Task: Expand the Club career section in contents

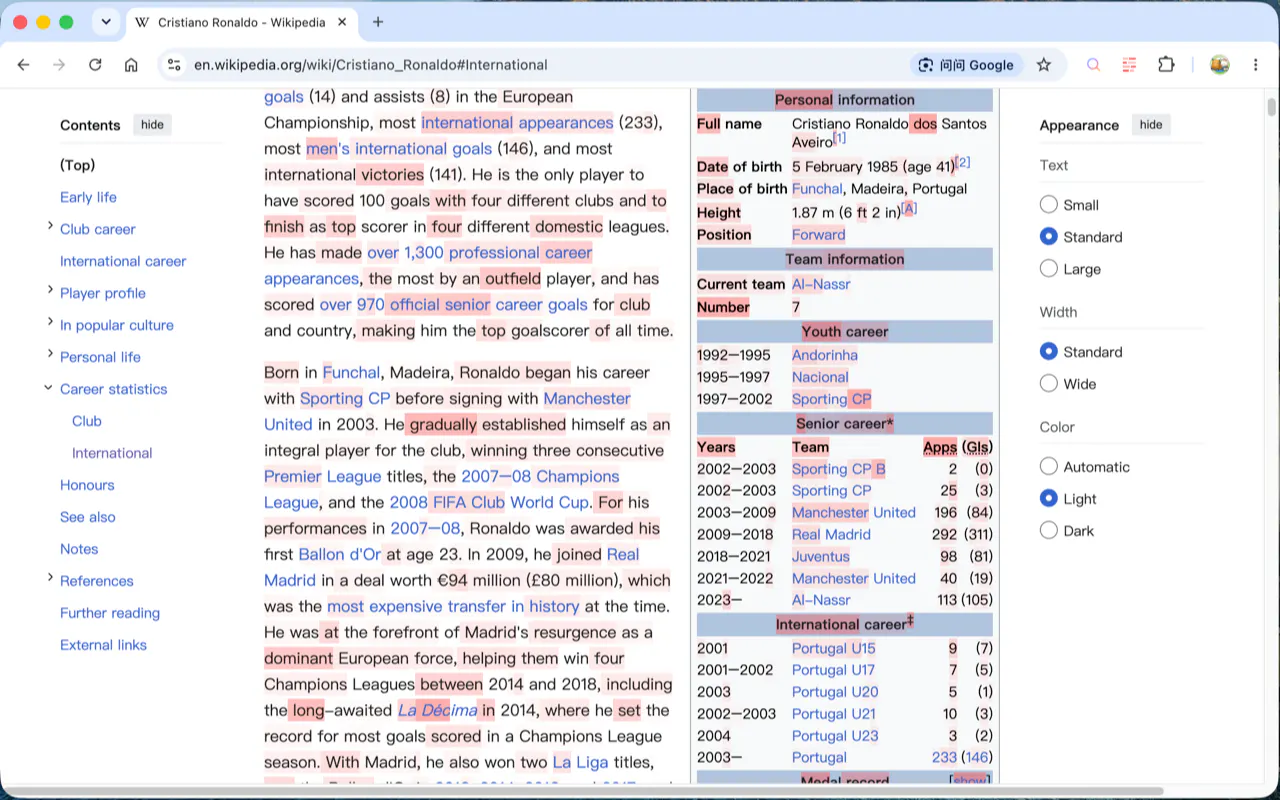Action: click(50, 226)
